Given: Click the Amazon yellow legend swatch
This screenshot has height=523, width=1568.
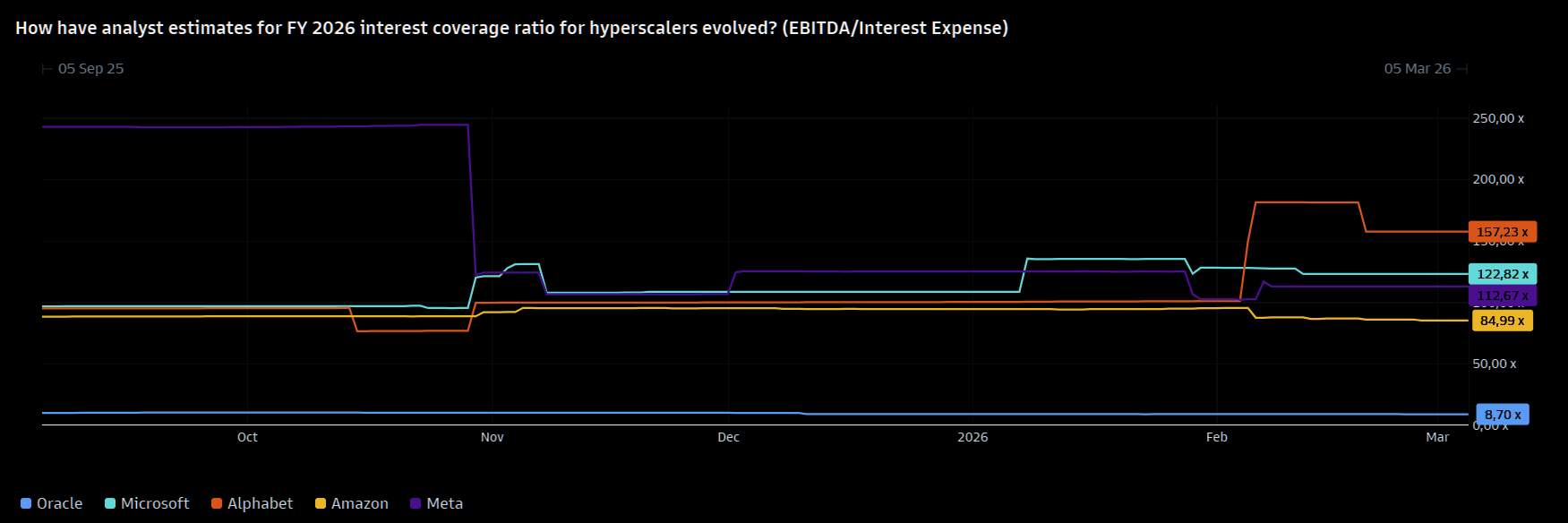Looking at the screenshot, I should coord(321,503).
